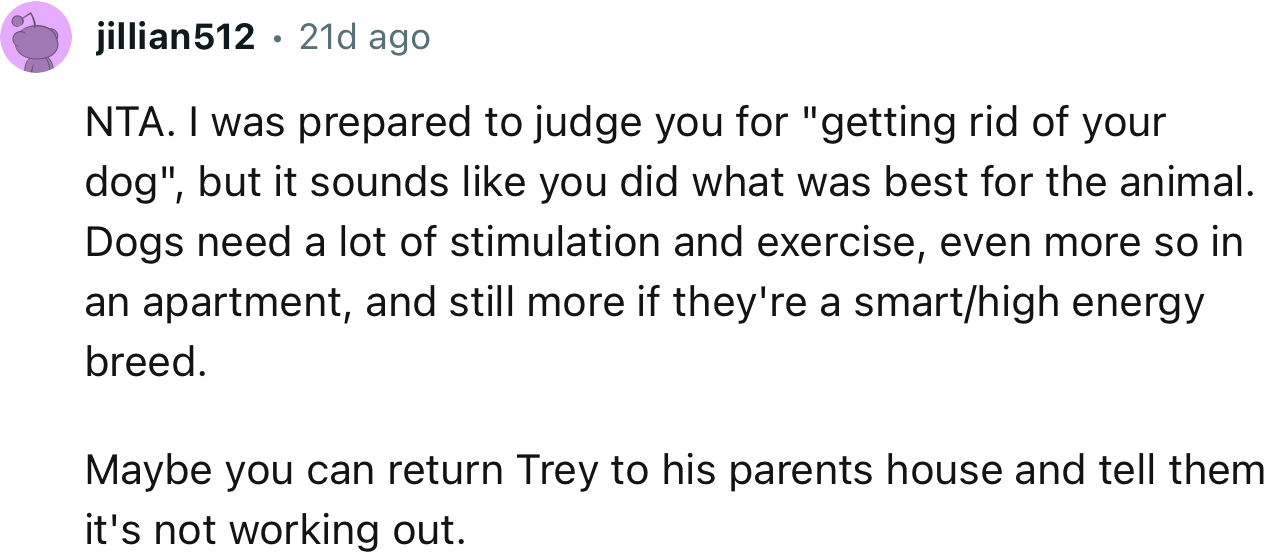Screen dimensions: 1271x553
Task: Click the word "breed." ending first paragraph
Action: point(145,362)
